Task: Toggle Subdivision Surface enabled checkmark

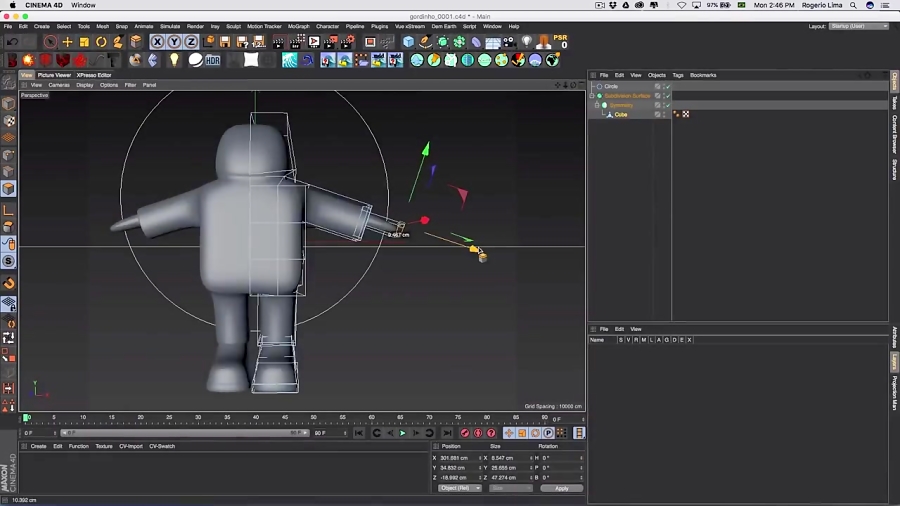Action: [x=668, y=96]
